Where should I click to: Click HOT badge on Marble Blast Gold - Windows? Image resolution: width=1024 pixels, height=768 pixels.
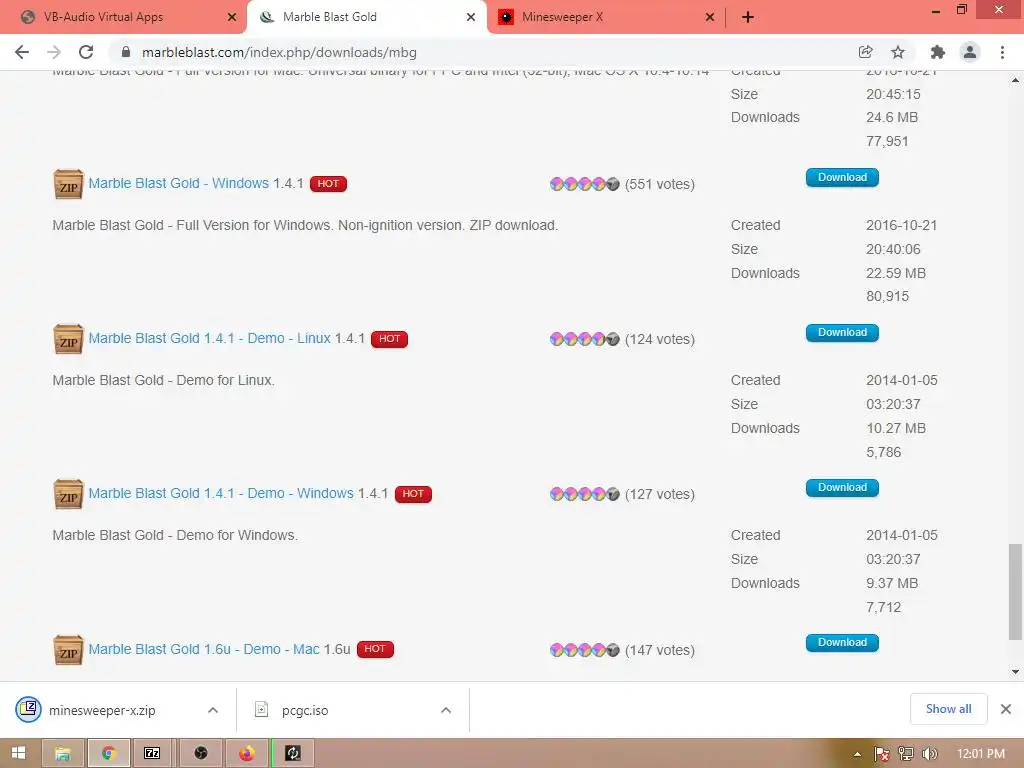pyautogui.click(x=328, y=184)
